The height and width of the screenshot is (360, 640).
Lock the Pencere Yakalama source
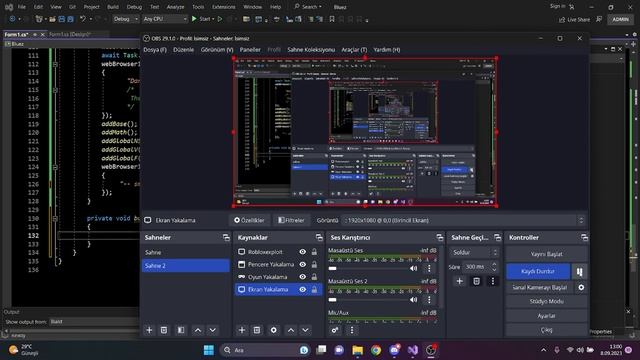314,264
